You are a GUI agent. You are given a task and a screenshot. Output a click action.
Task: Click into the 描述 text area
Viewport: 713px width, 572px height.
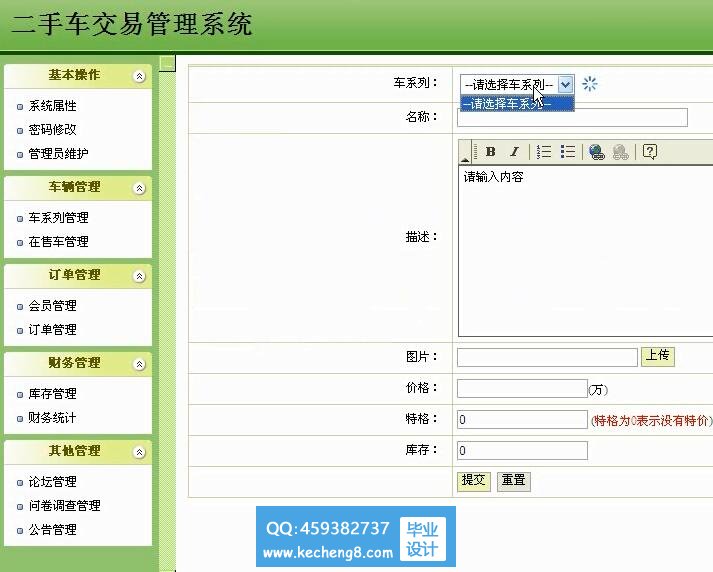point(585,251)
